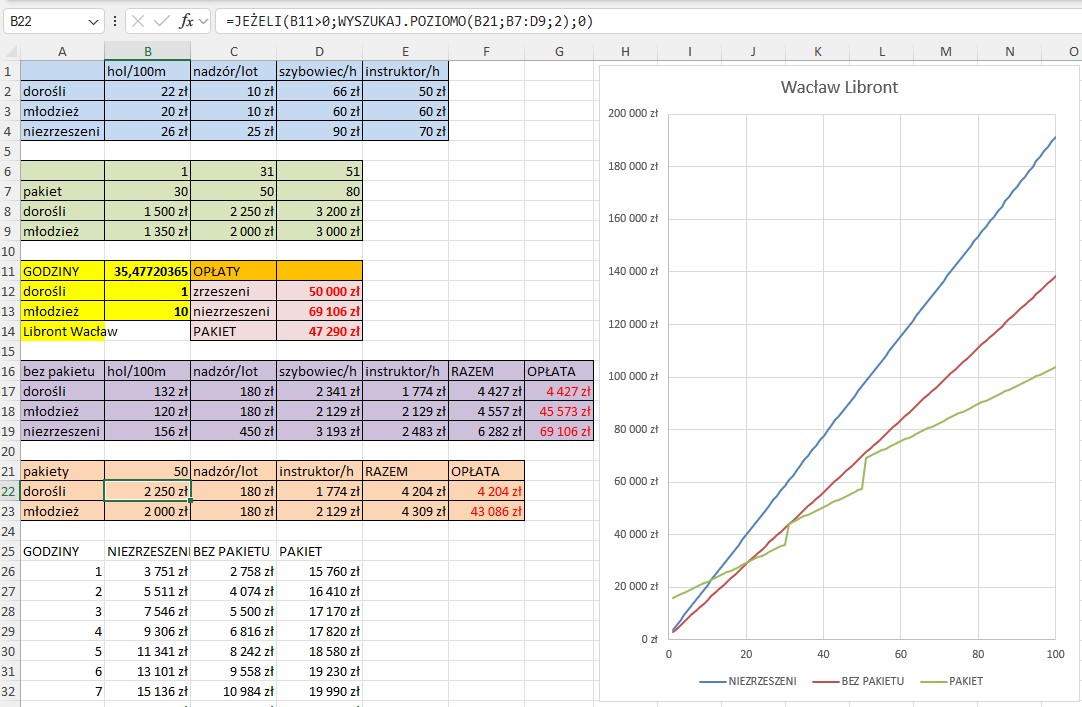The image size is (1082, 707).
Task: Click the Insert Function fx icon
Action: pyautogui.click(x=186, y=21)
